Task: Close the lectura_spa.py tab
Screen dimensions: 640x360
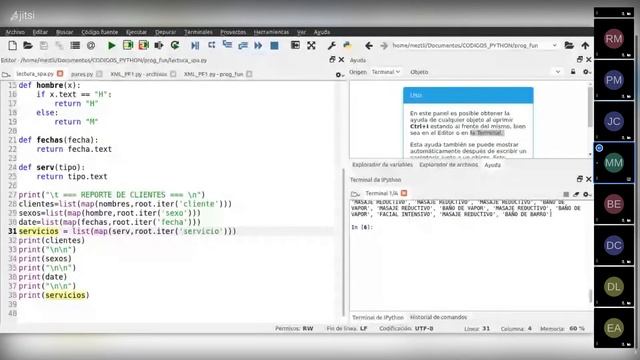Action: pyautogui.click(x=60, y=73)
